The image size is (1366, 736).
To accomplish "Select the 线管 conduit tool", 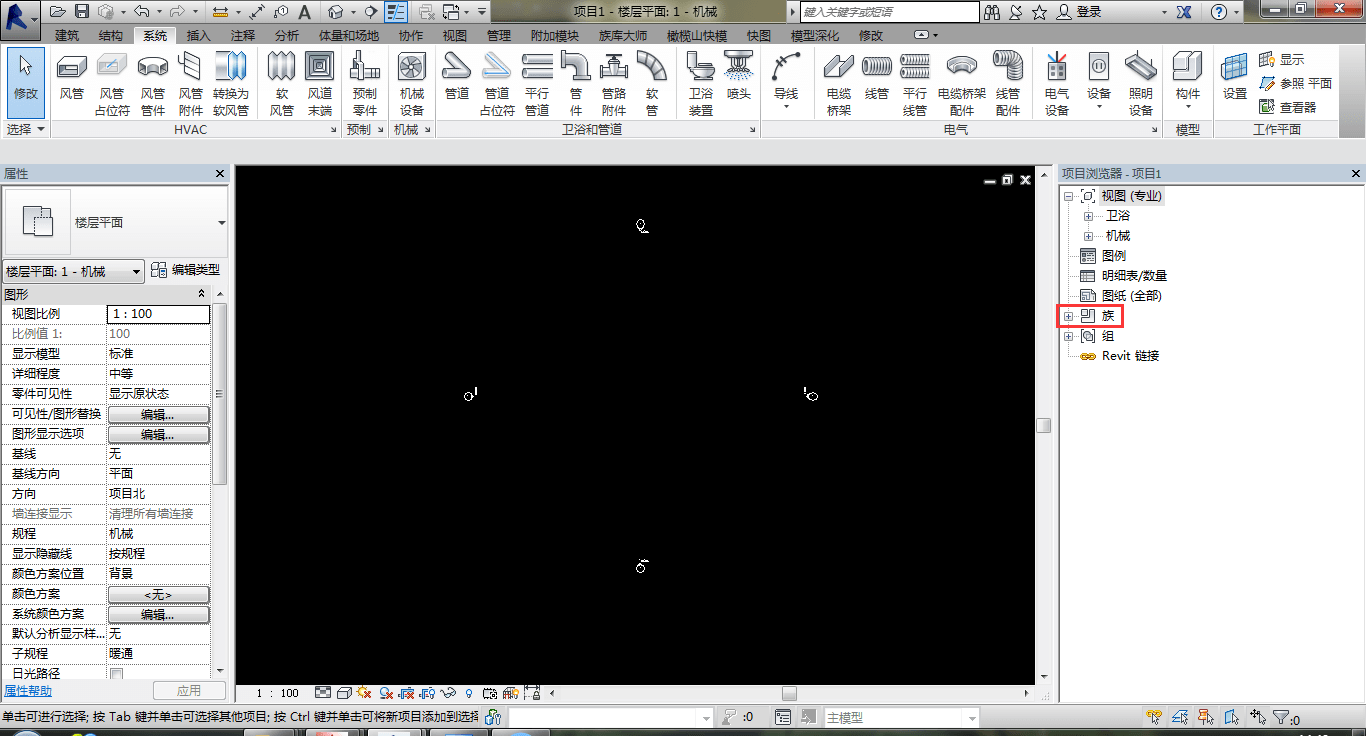I will (x=877, y=79).
